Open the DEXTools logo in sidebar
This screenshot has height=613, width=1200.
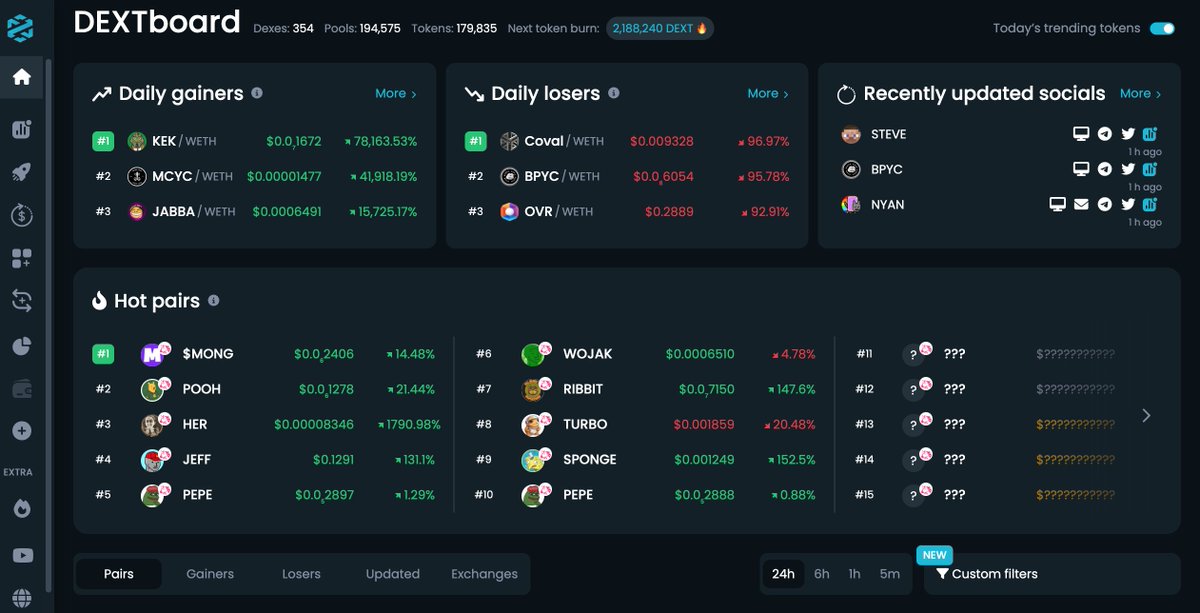pyautogui.click(x=21, y=26)
